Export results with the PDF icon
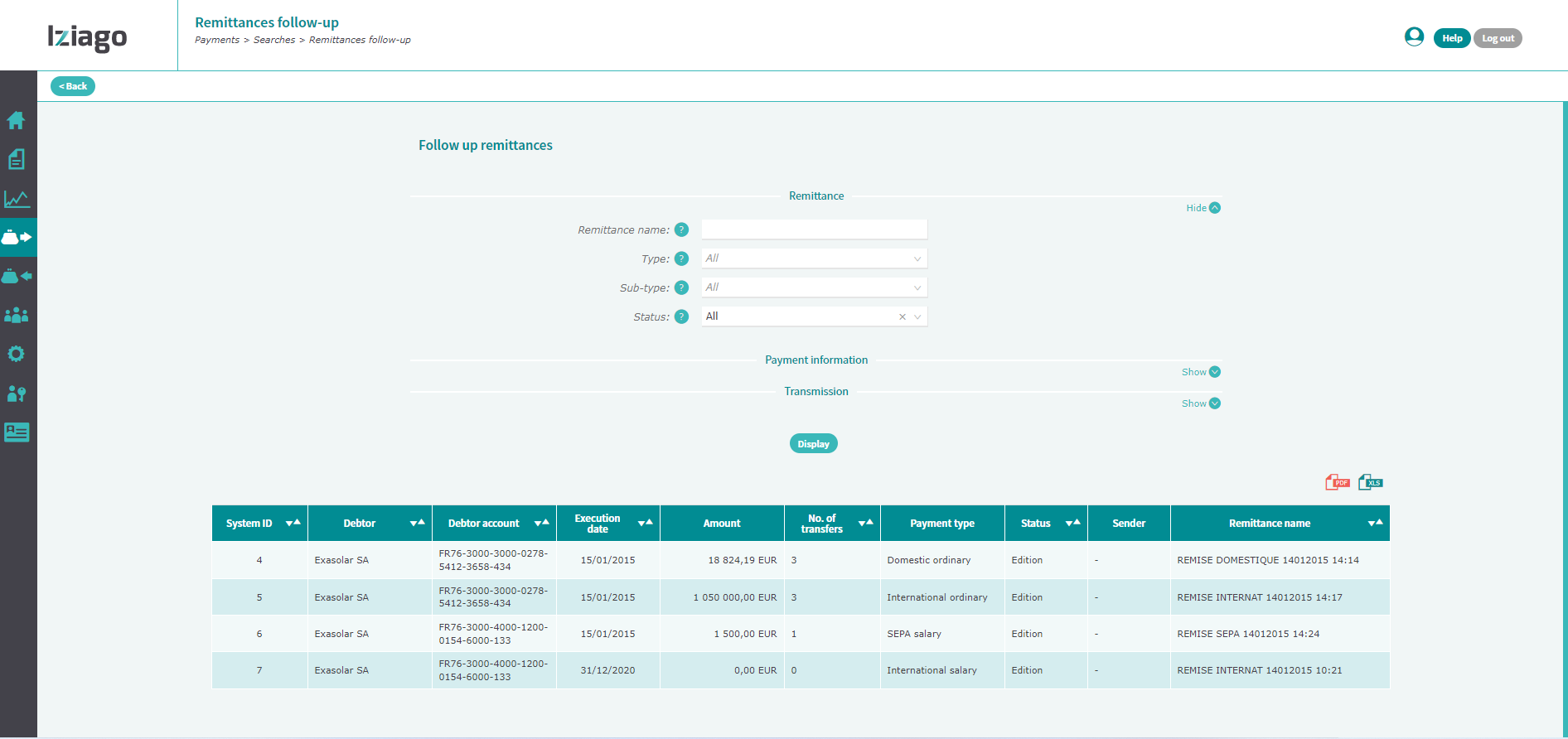This screenshot has height=739, width=1568. [x=1338, y=482]
